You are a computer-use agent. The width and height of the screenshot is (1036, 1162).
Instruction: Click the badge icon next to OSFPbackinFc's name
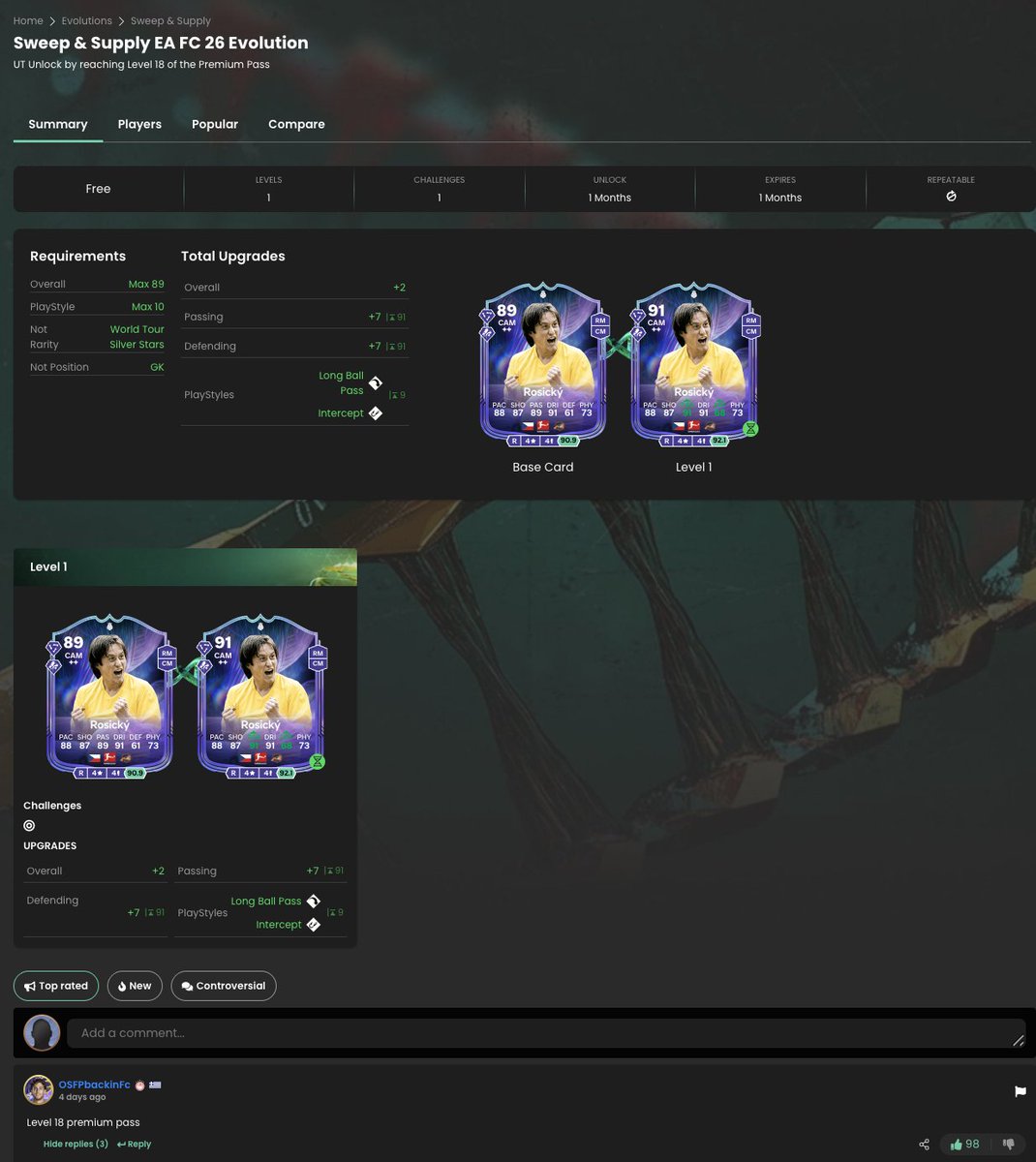coord(139,1086)
